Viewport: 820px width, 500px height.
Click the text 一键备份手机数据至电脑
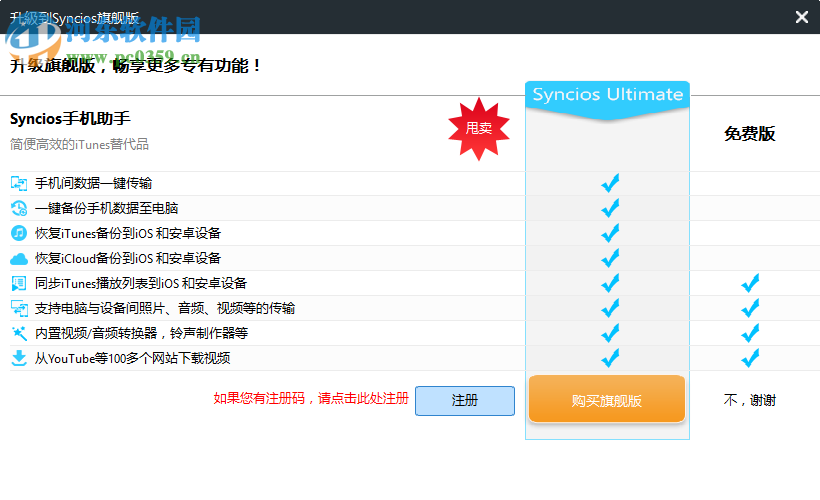coord(106,208)
